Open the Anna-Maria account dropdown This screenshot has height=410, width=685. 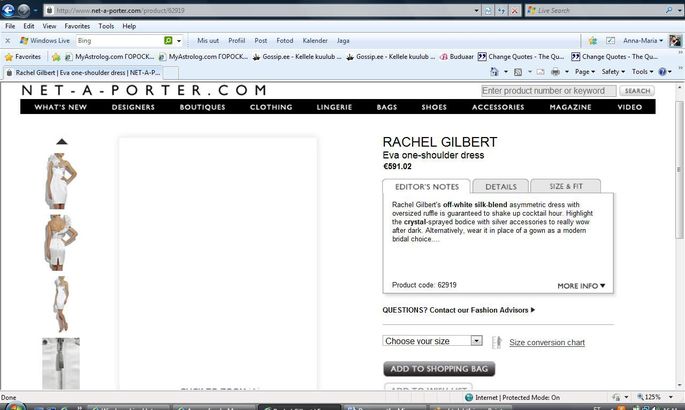click(x=643, y=41)
